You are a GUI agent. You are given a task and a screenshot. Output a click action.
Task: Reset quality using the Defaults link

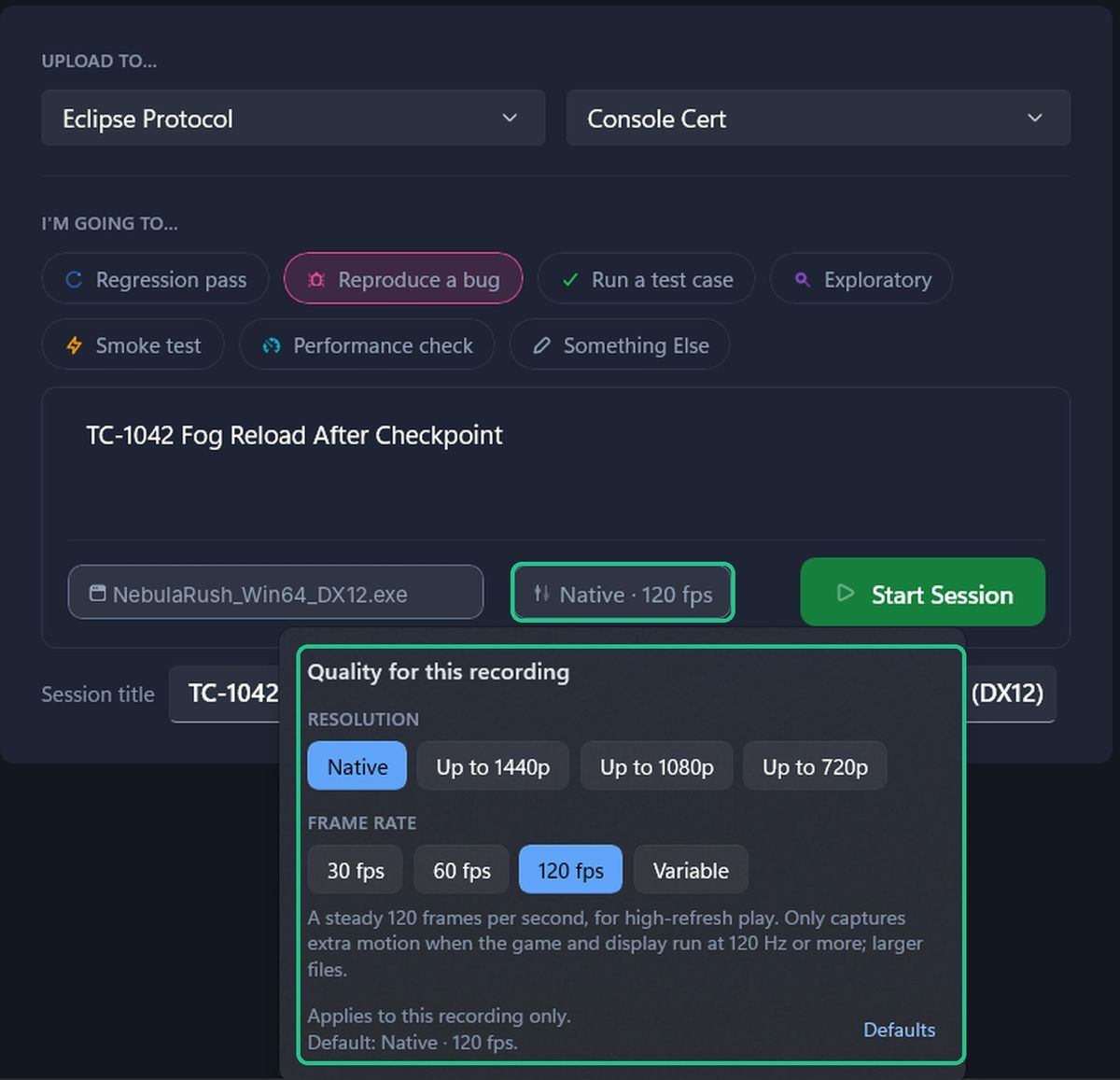point(899,1030)
